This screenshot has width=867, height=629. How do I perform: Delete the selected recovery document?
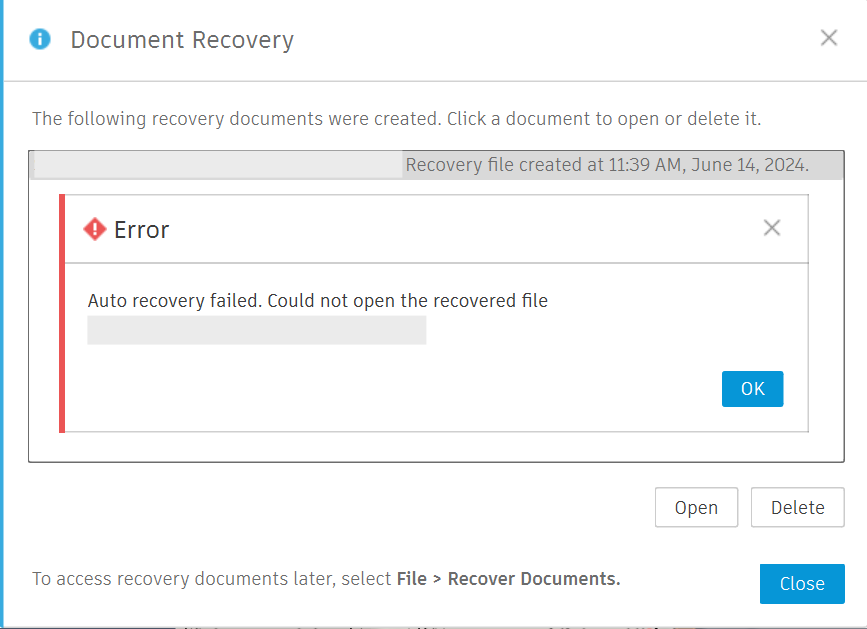797,507
